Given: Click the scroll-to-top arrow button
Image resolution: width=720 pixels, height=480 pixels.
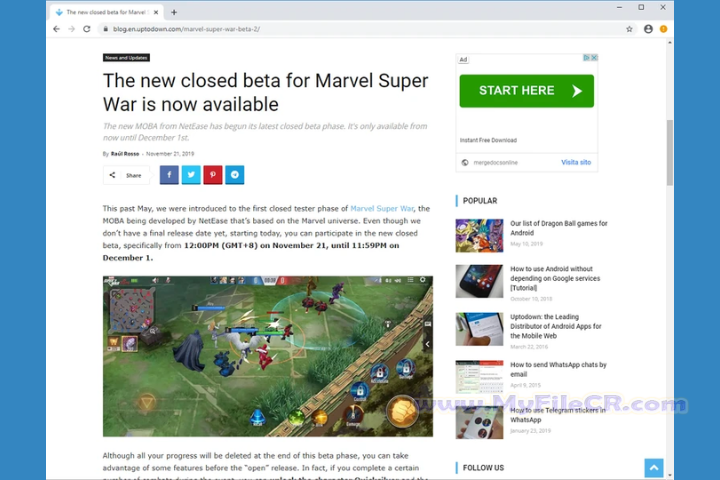Looking at the screenshot, I should tap(653, 468).
